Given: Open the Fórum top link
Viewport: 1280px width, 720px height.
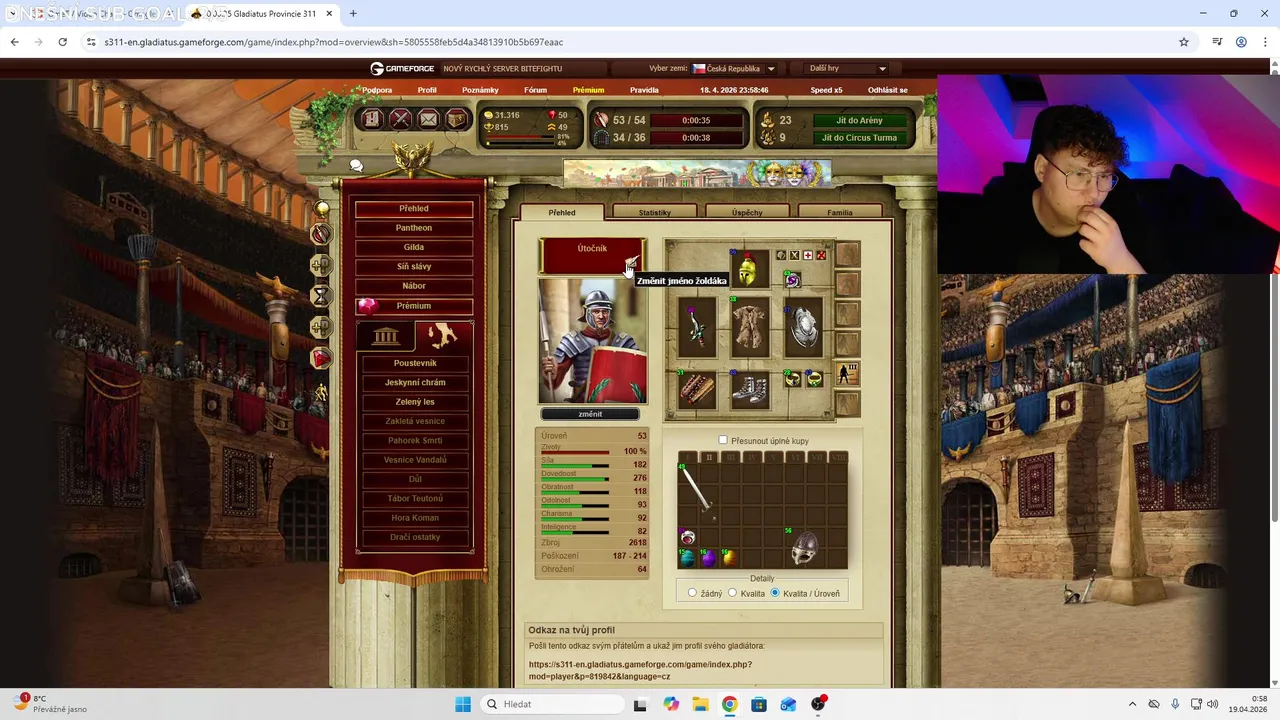Looking at the screenshot, I should pos(536,90).
